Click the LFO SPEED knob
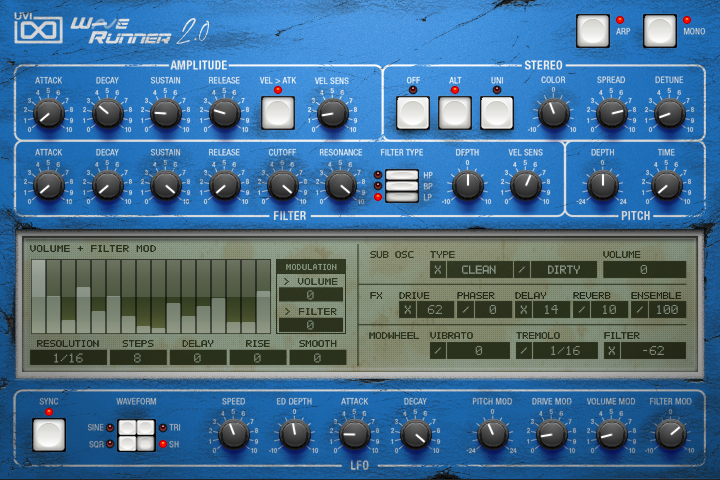This screenshot has height=480, width=720. coord(234,434)
